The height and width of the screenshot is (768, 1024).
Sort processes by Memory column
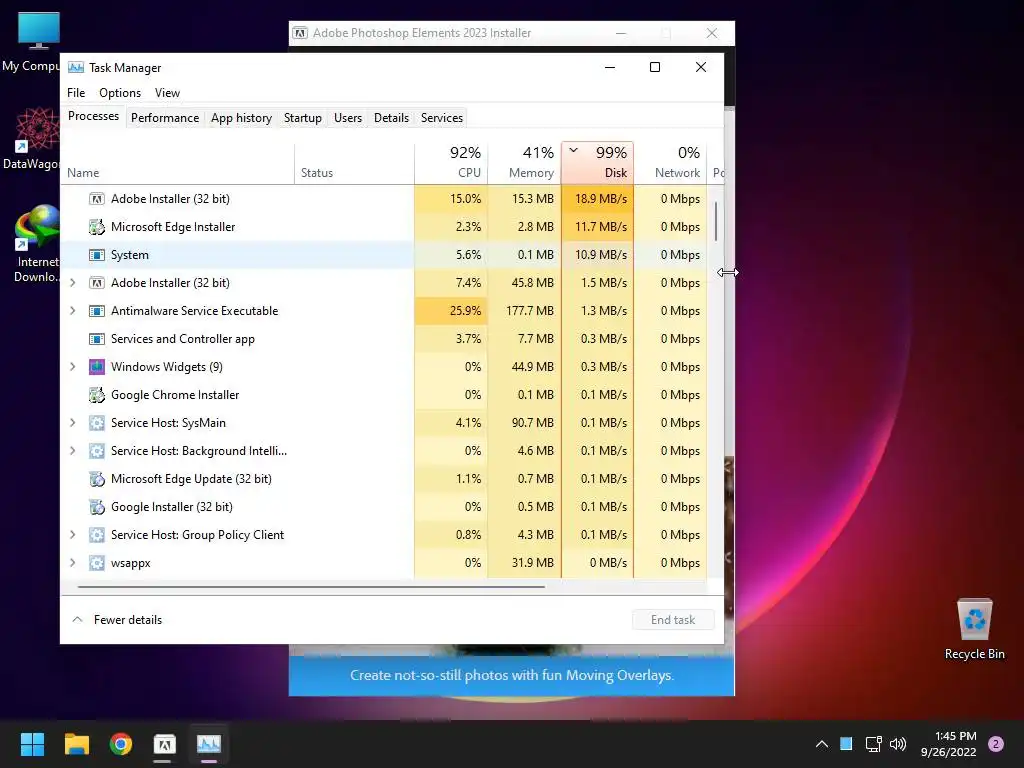point(524,163)
